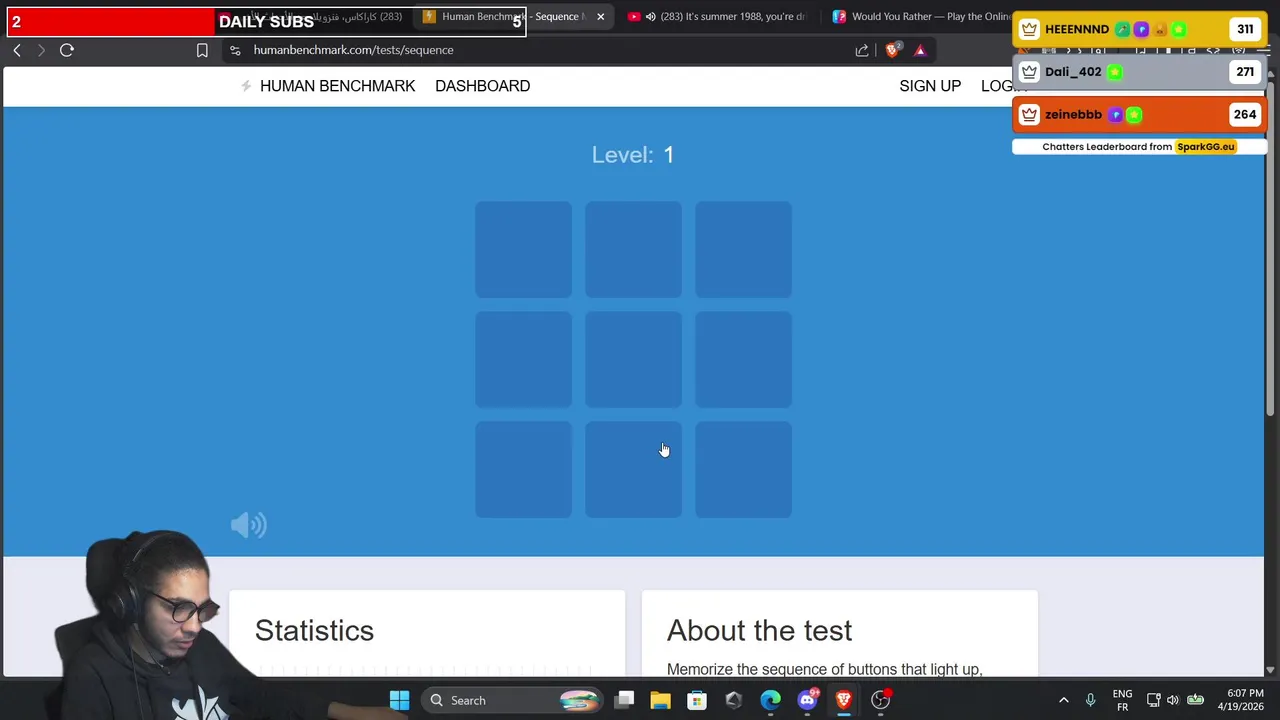
Task: Expand the hidden system tray icons
Action: [x=1063, y=700]
